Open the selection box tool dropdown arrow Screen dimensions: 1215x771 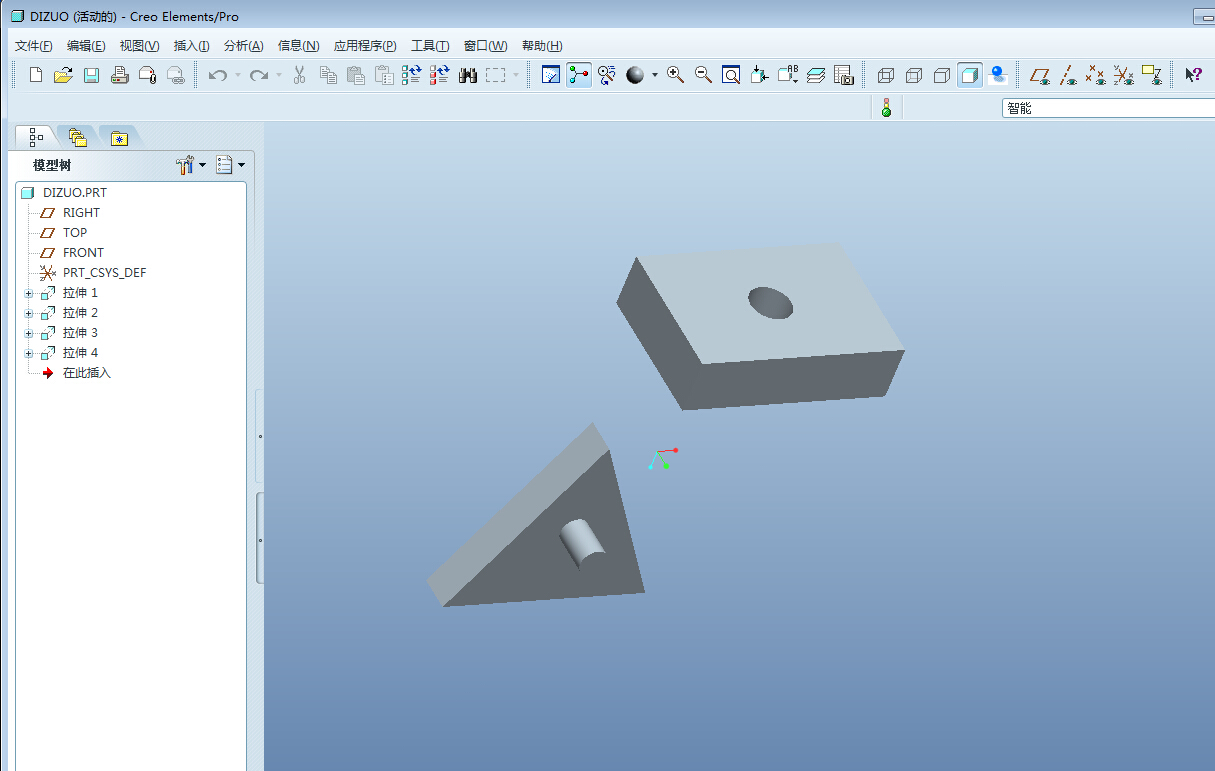(x=516, y=75)
